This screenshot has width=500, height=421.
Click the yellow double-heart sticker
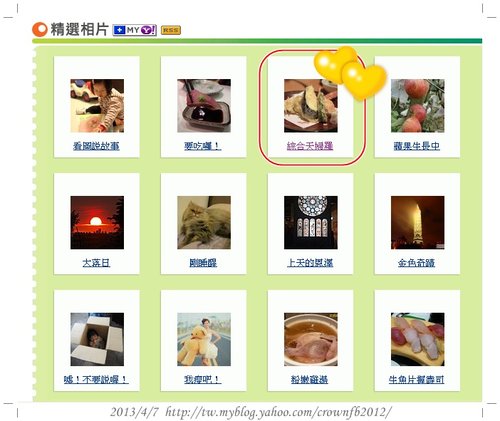tap(351, 73)
